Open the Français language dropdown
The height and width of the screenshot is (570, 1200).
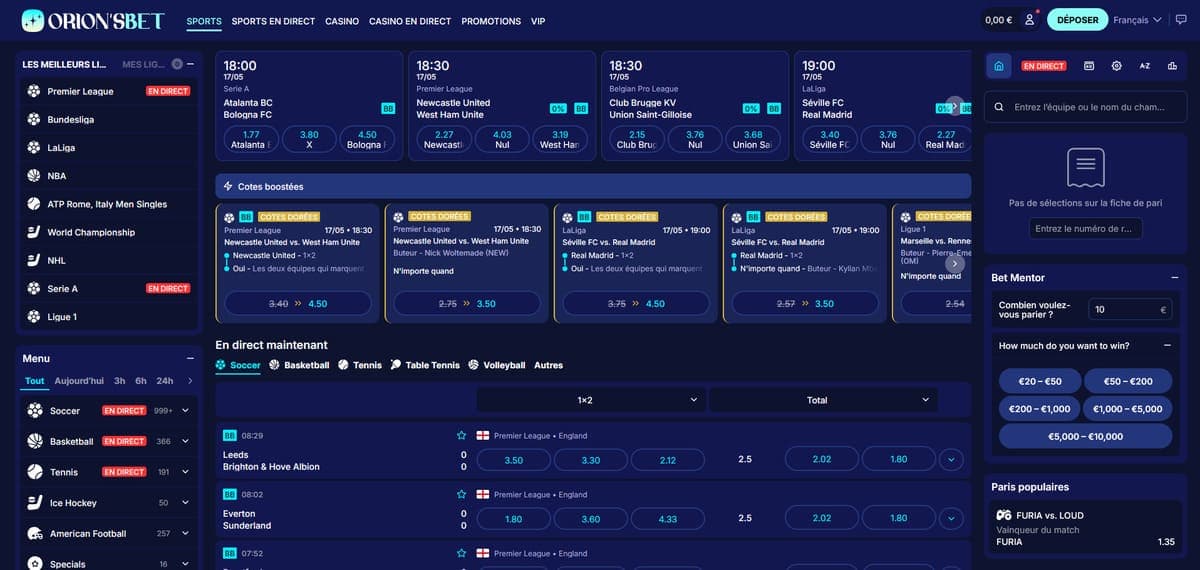(x=1137, y=20)
